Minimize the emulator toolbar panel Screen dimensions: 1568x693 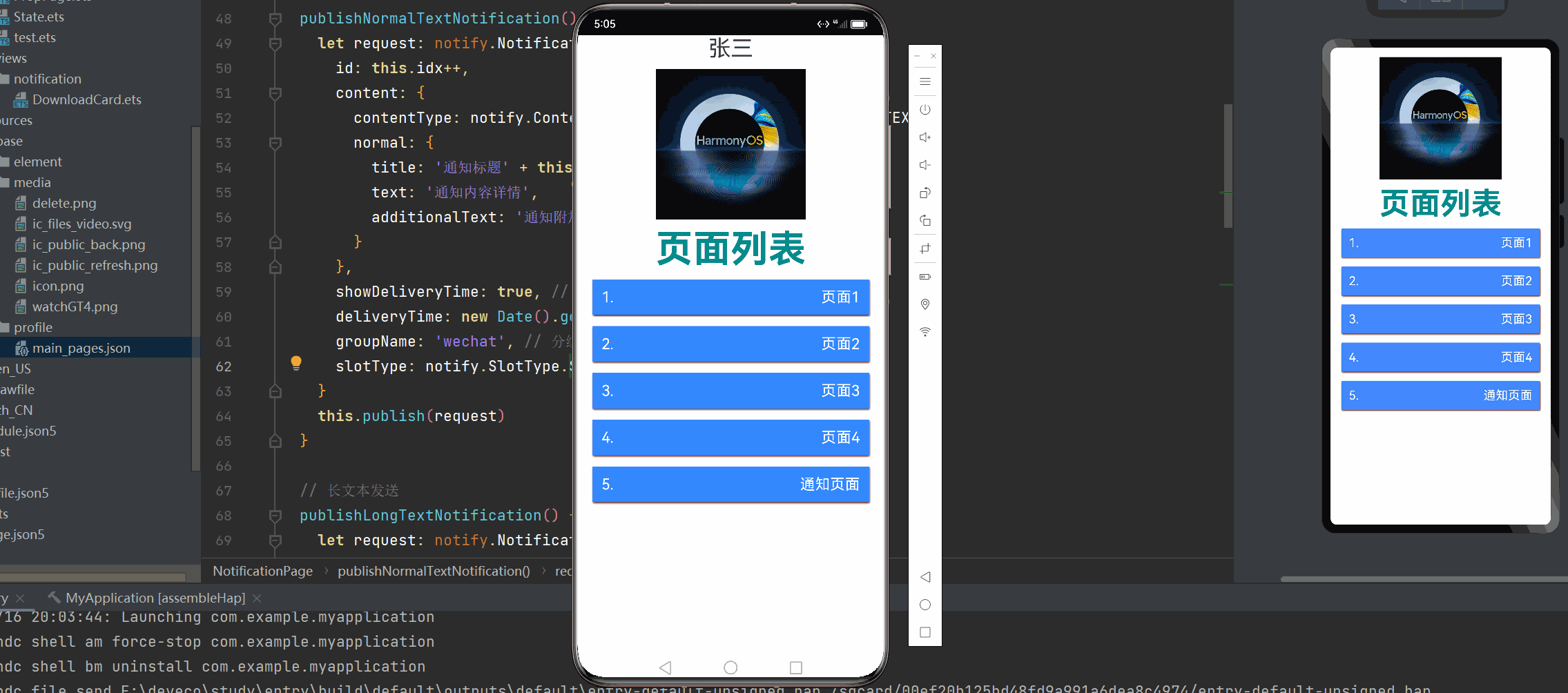(x=917, y=56)
